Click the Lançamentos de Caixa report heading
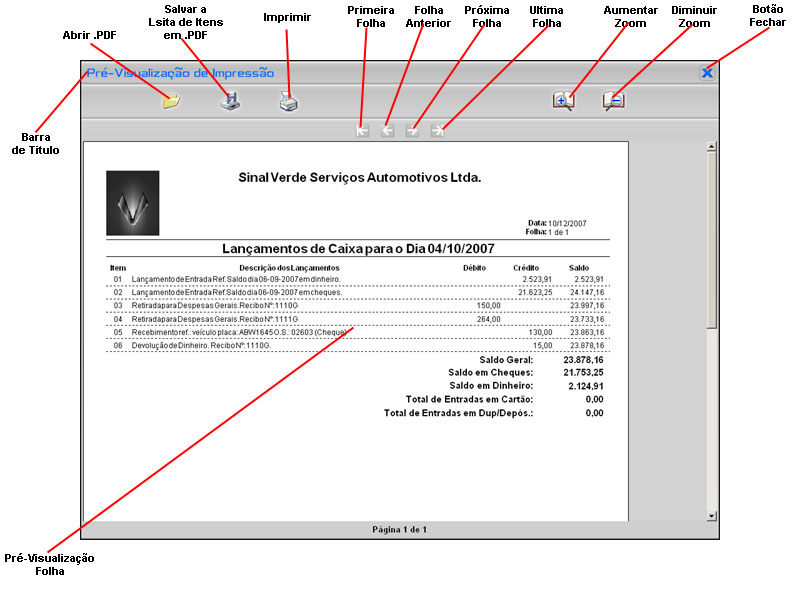 tap(358, 249)
